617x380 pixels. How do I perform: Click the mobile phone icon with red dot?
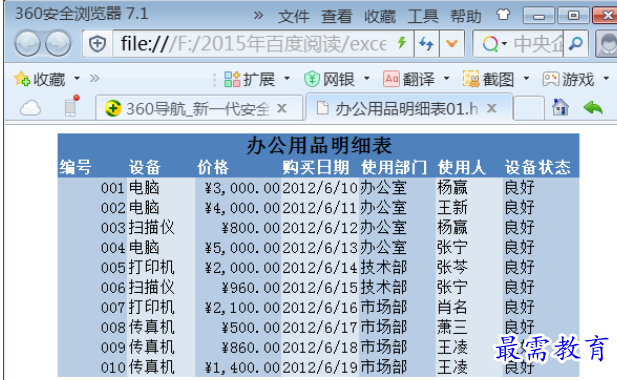coord(71,106)
